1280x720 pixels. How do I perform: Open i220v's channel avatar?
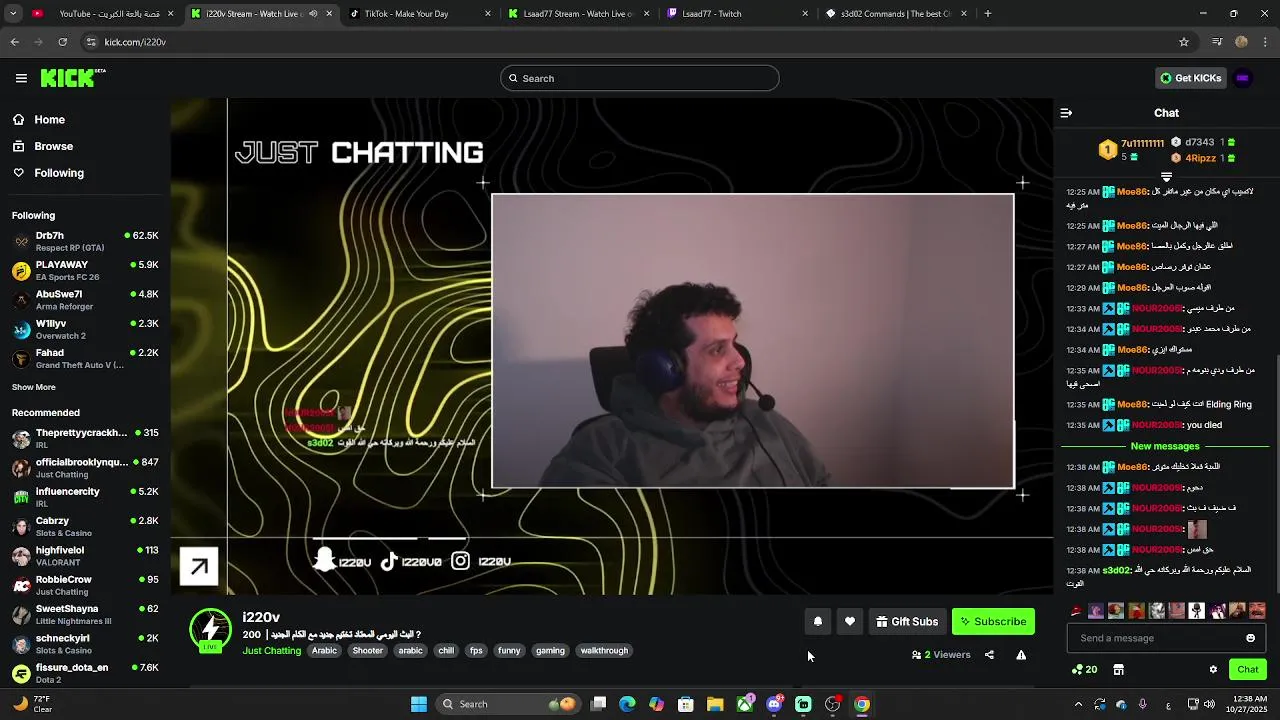click(210, 630)
